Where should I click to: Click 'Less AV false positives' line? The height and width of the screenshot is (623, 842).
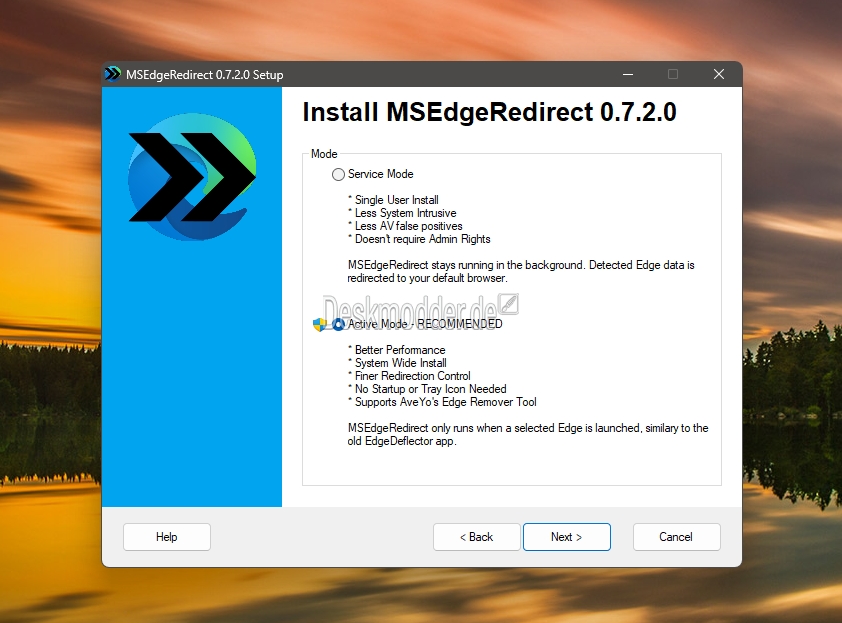click(x=408, y=226)
